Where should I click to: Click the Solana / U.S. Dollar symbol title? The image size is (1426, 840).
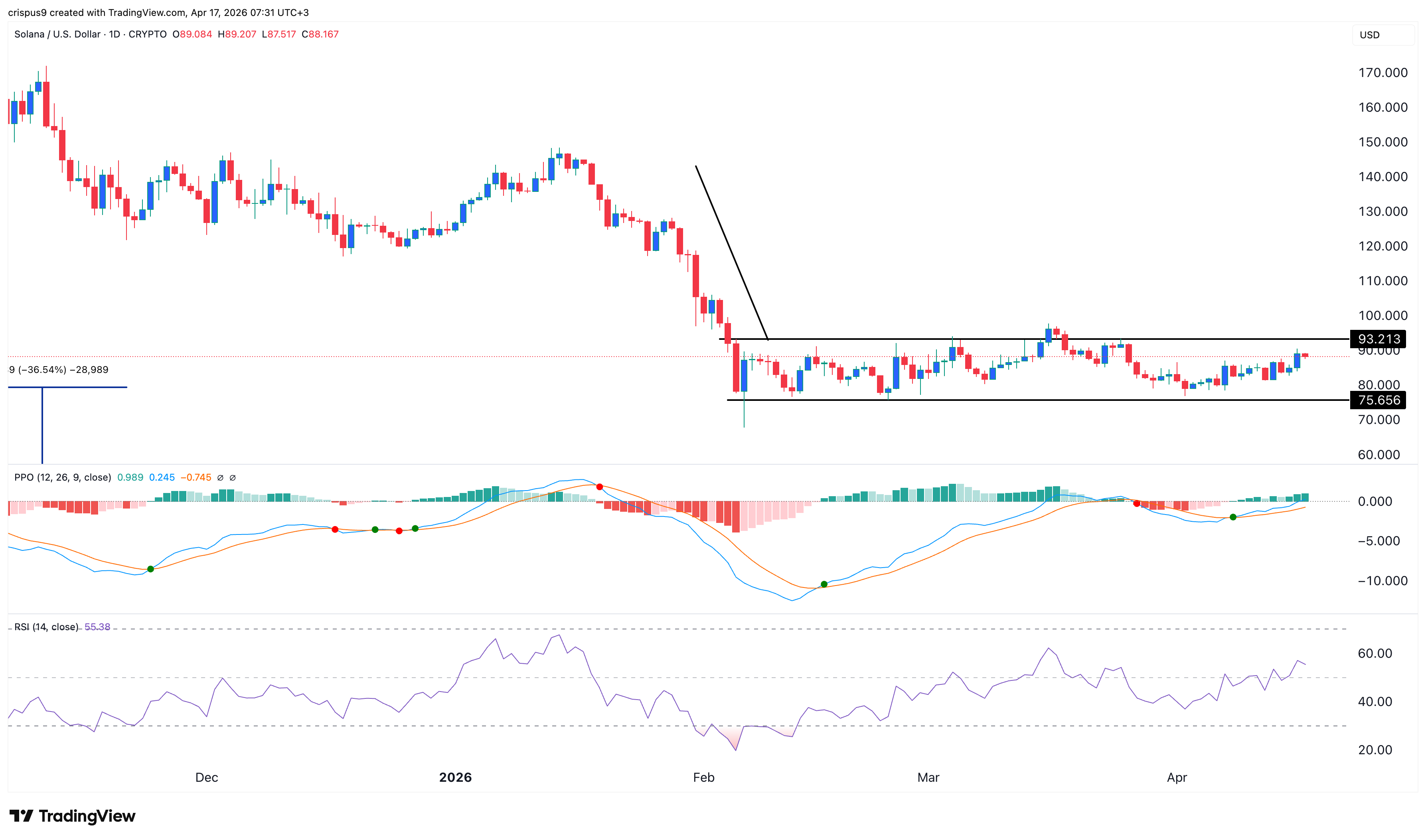[57, 34]
